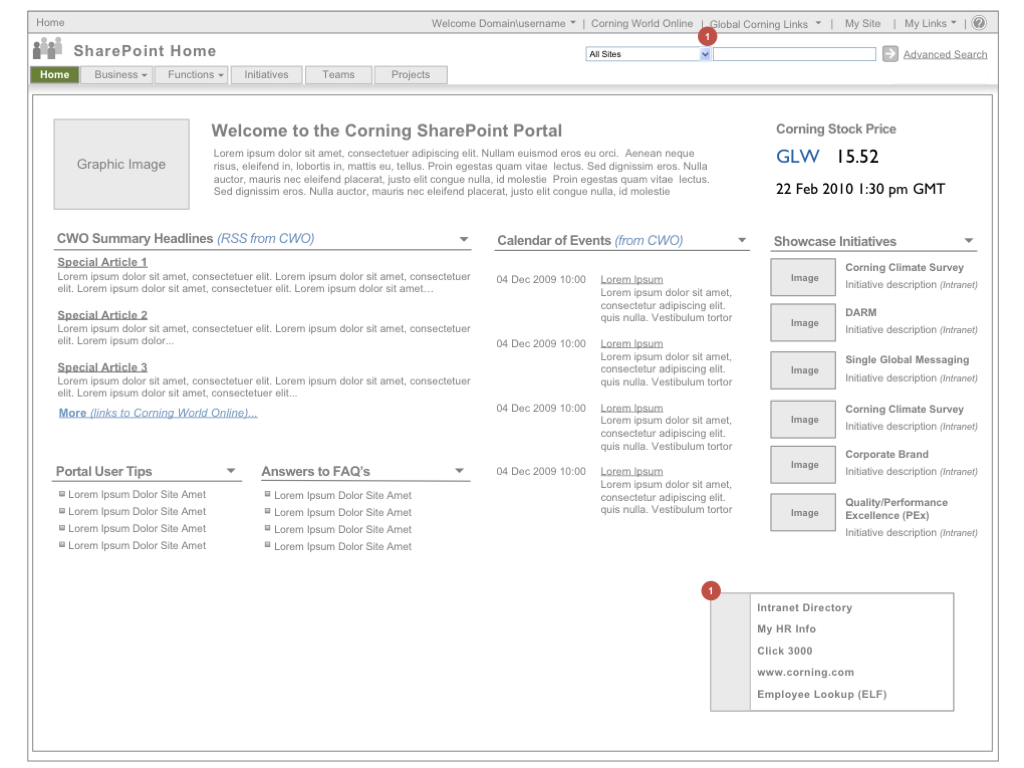Open Special Article 1 headline
Viewport: 1024px width, 768px height.
(103, 262)
